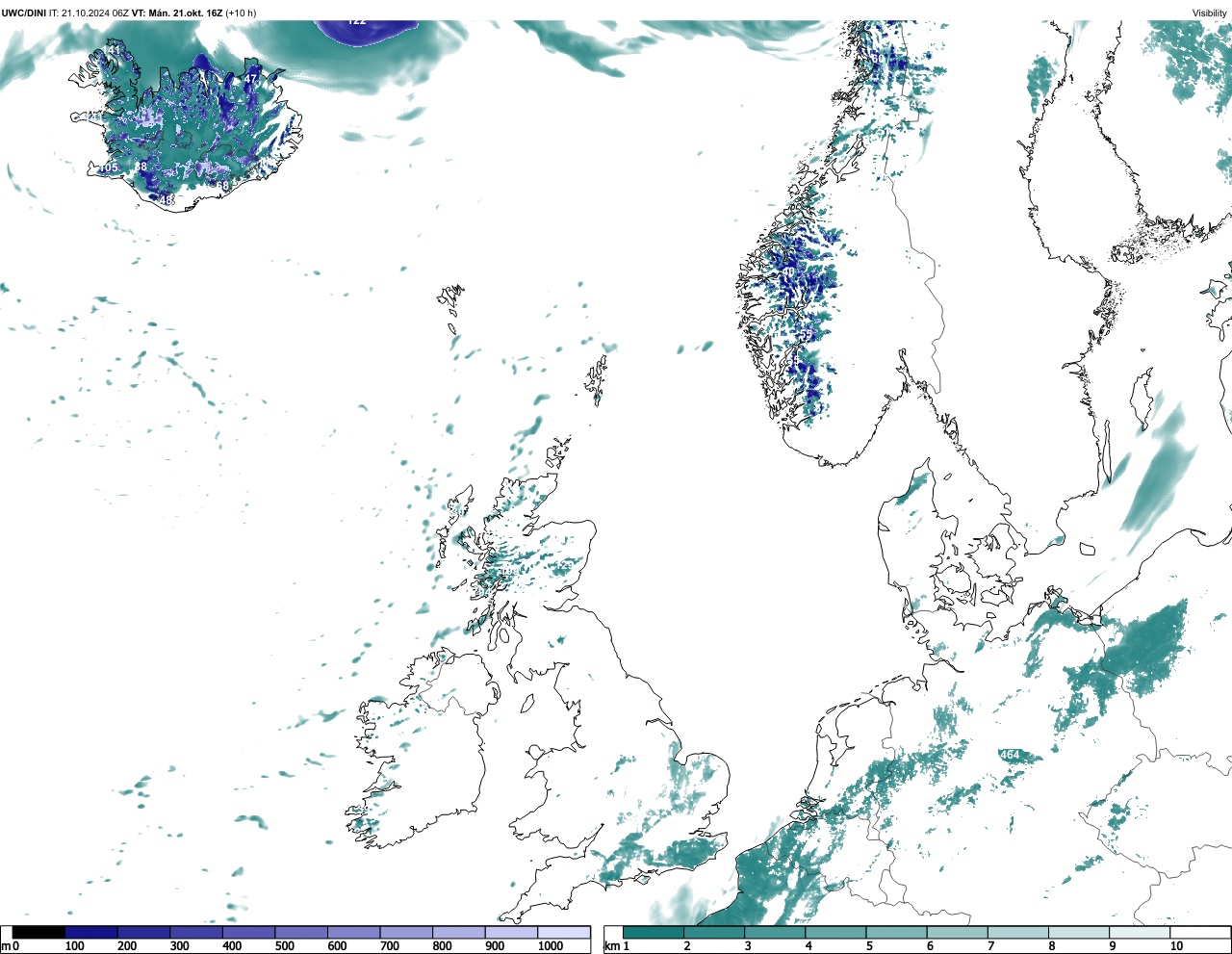Image resolution: width=1232 pixels, height=954 pixels.
Task: Click the swatch right of the 1000 m label
Action: [564, 932]
